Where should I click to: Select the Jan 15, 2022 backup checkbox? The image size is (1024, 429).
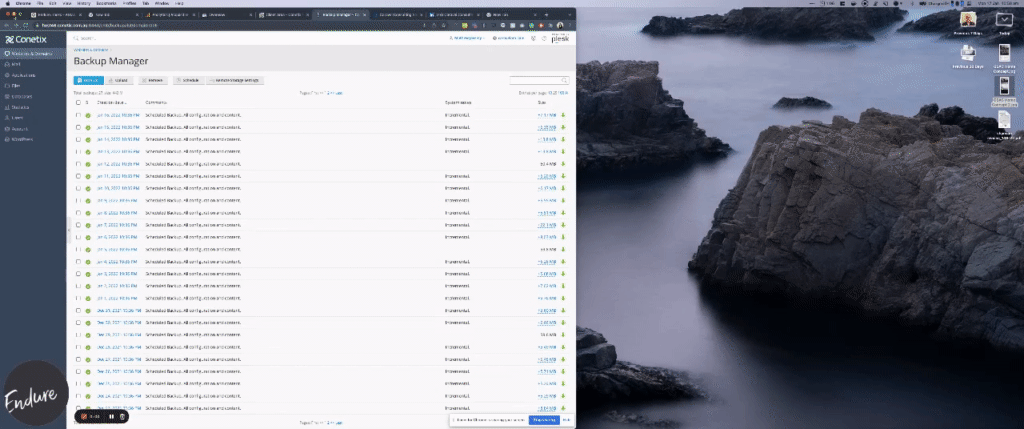click(78, 127)
